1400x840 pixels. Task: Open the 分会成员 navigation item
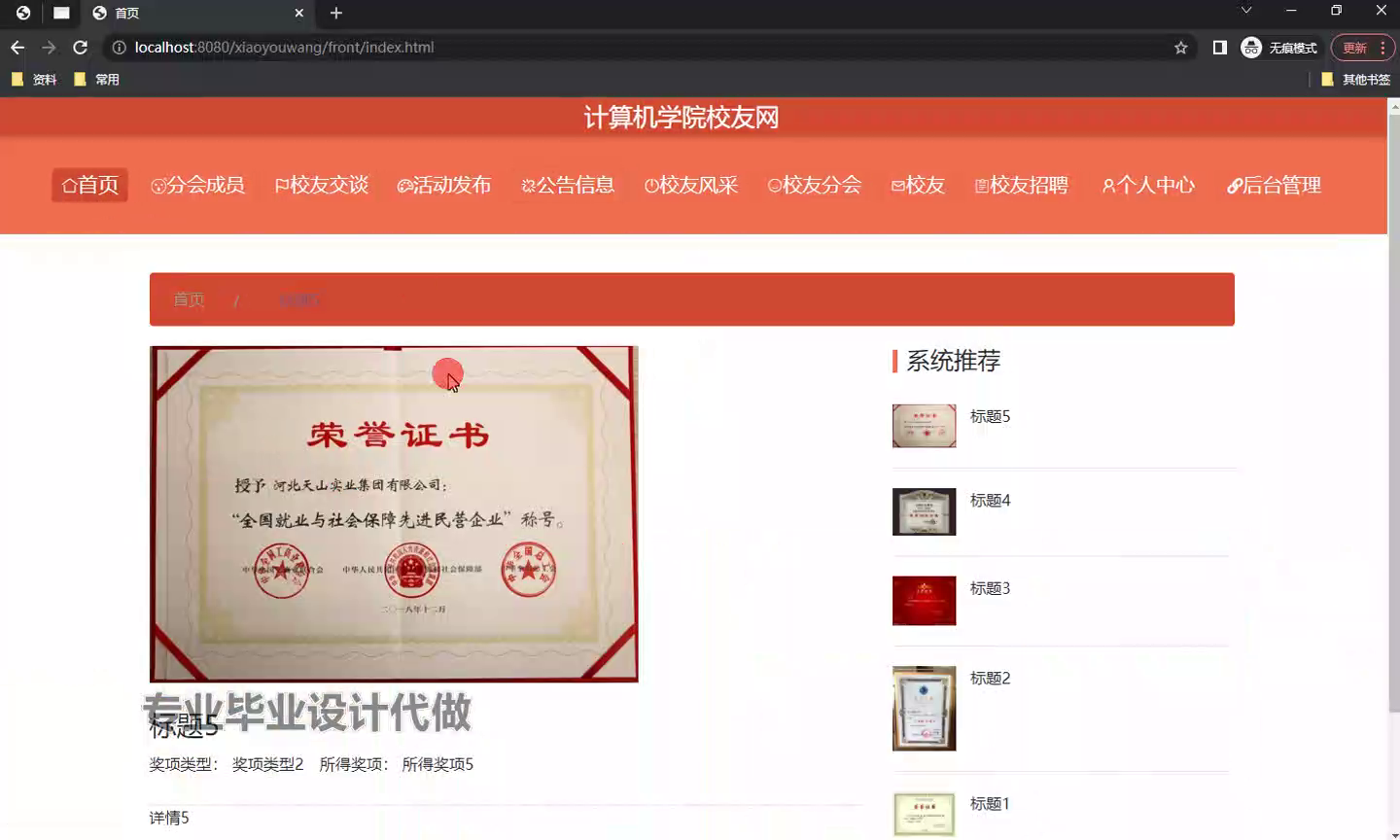pos(198,185)
